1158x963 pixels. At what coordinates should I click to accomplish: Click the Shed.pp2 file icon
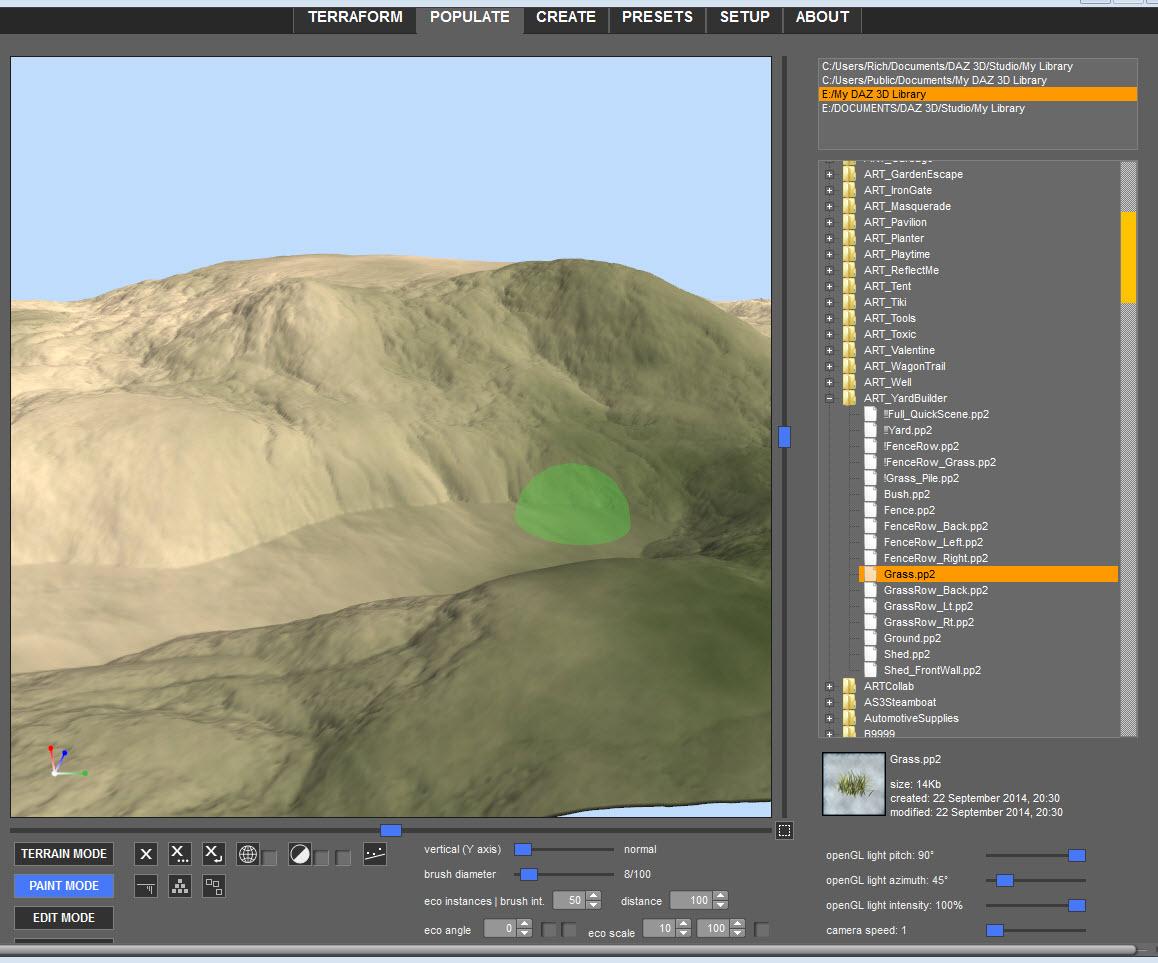coord(871,654)
